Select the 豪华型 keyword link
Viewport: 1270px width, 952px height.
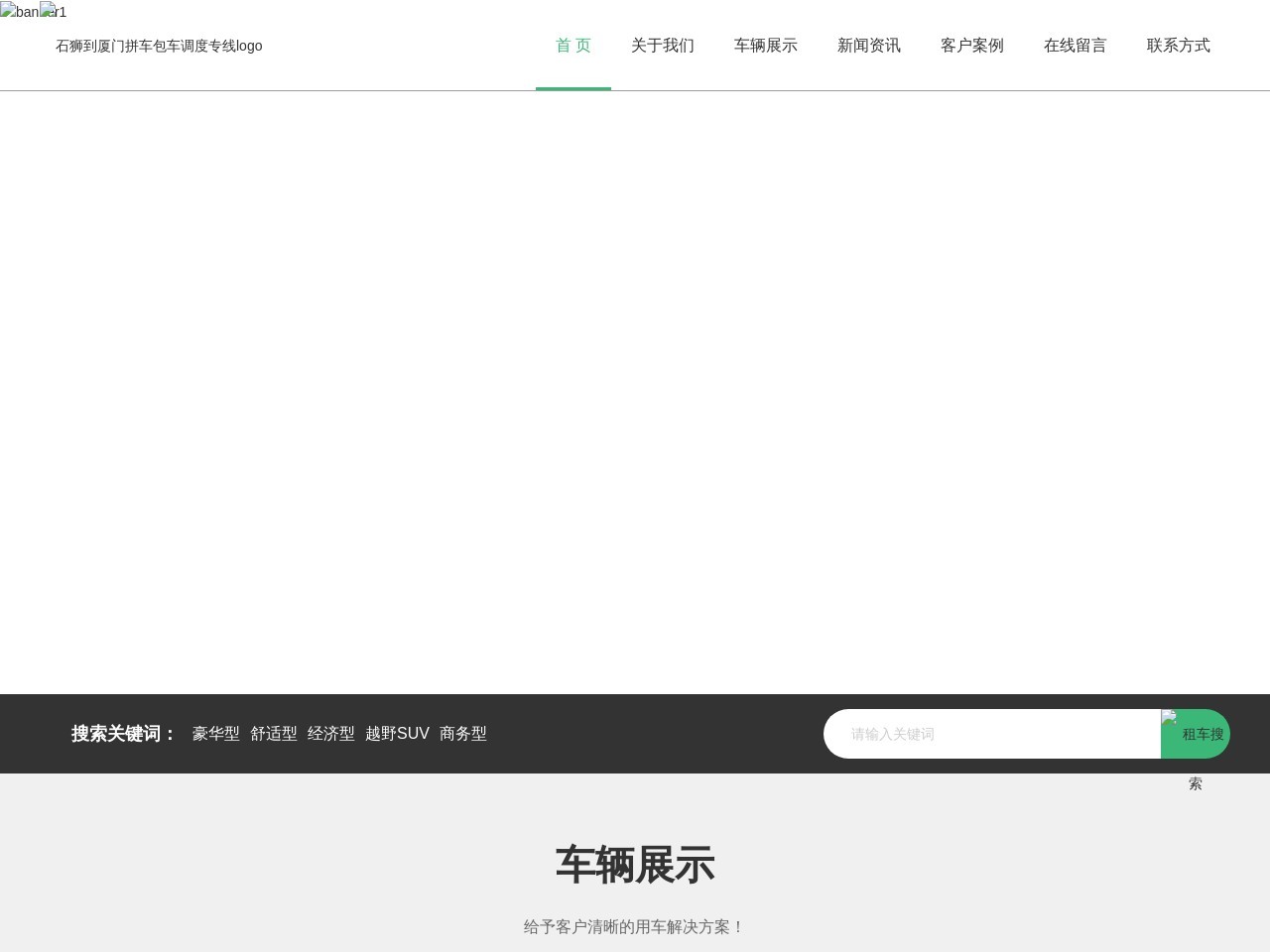[x=216, y=734]
